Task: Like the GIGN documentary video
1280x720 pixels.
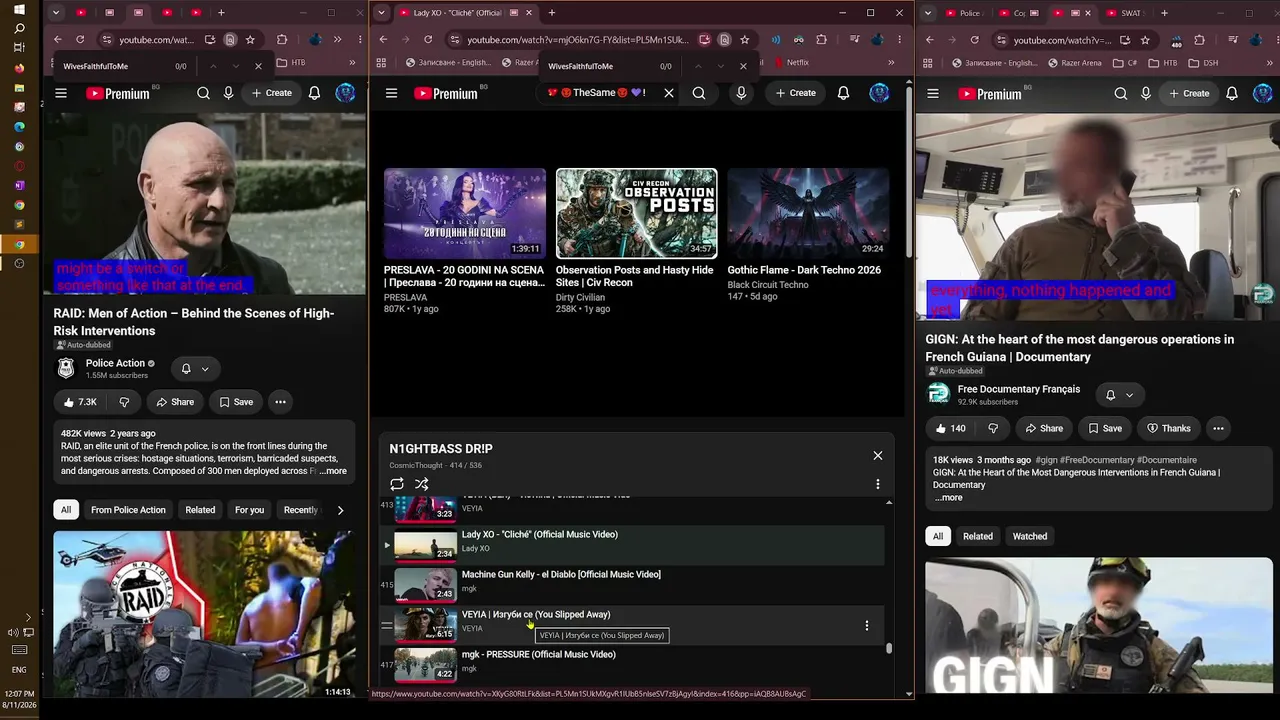Action: (x=949, y=428)
